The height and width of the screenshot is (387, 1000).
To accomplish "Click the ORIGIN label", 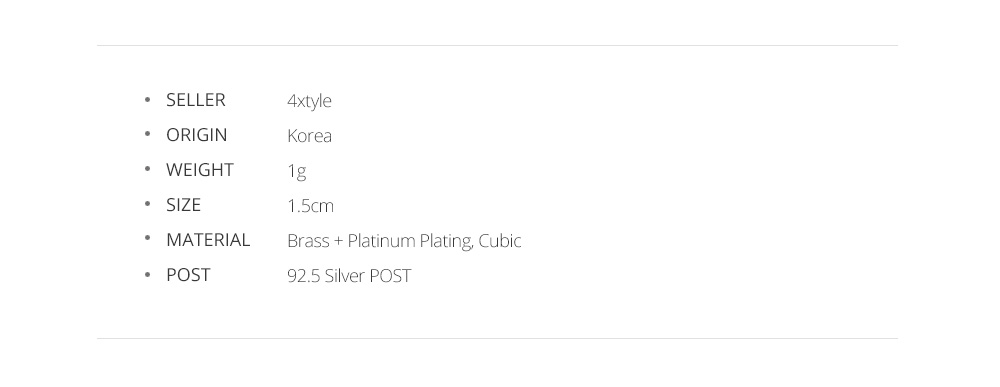I will coord(196,135).
